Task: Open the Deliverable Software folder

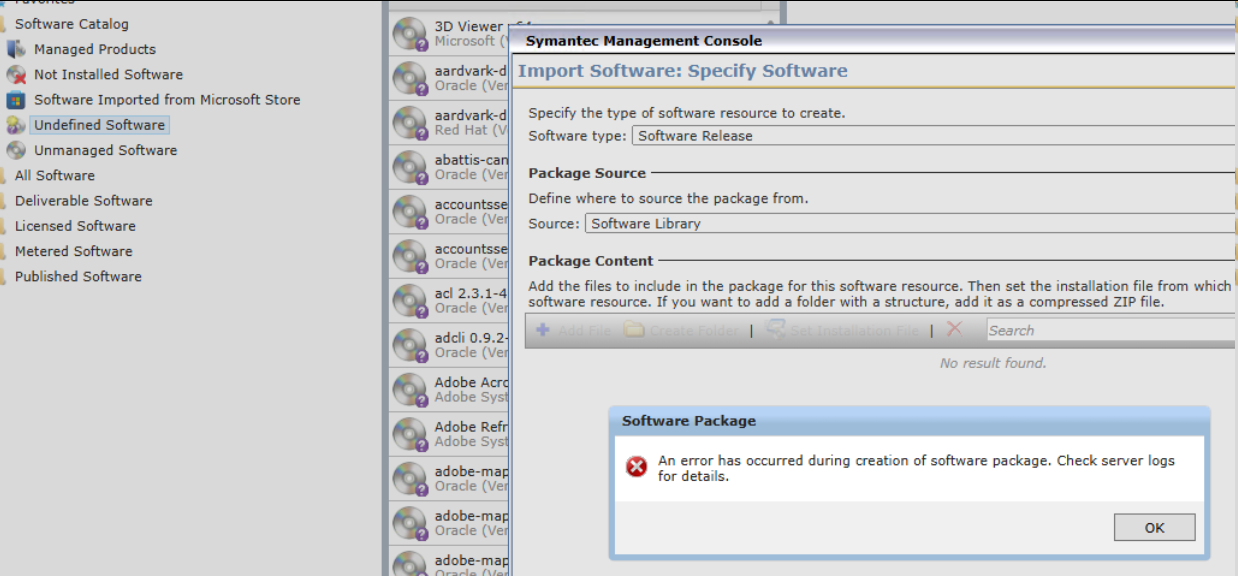Action: tap(83, 201)
